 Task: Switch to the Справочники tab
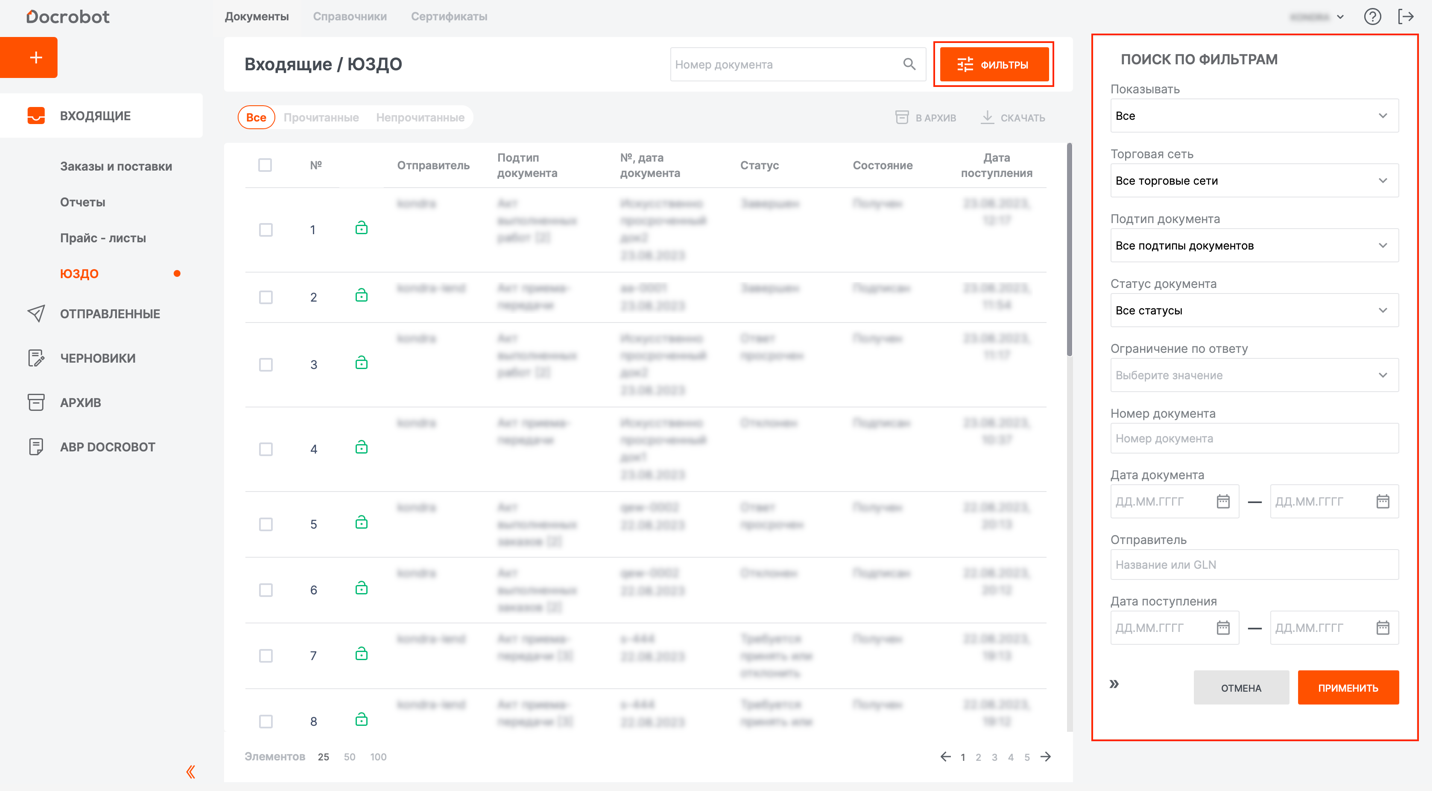coord(349,17)
